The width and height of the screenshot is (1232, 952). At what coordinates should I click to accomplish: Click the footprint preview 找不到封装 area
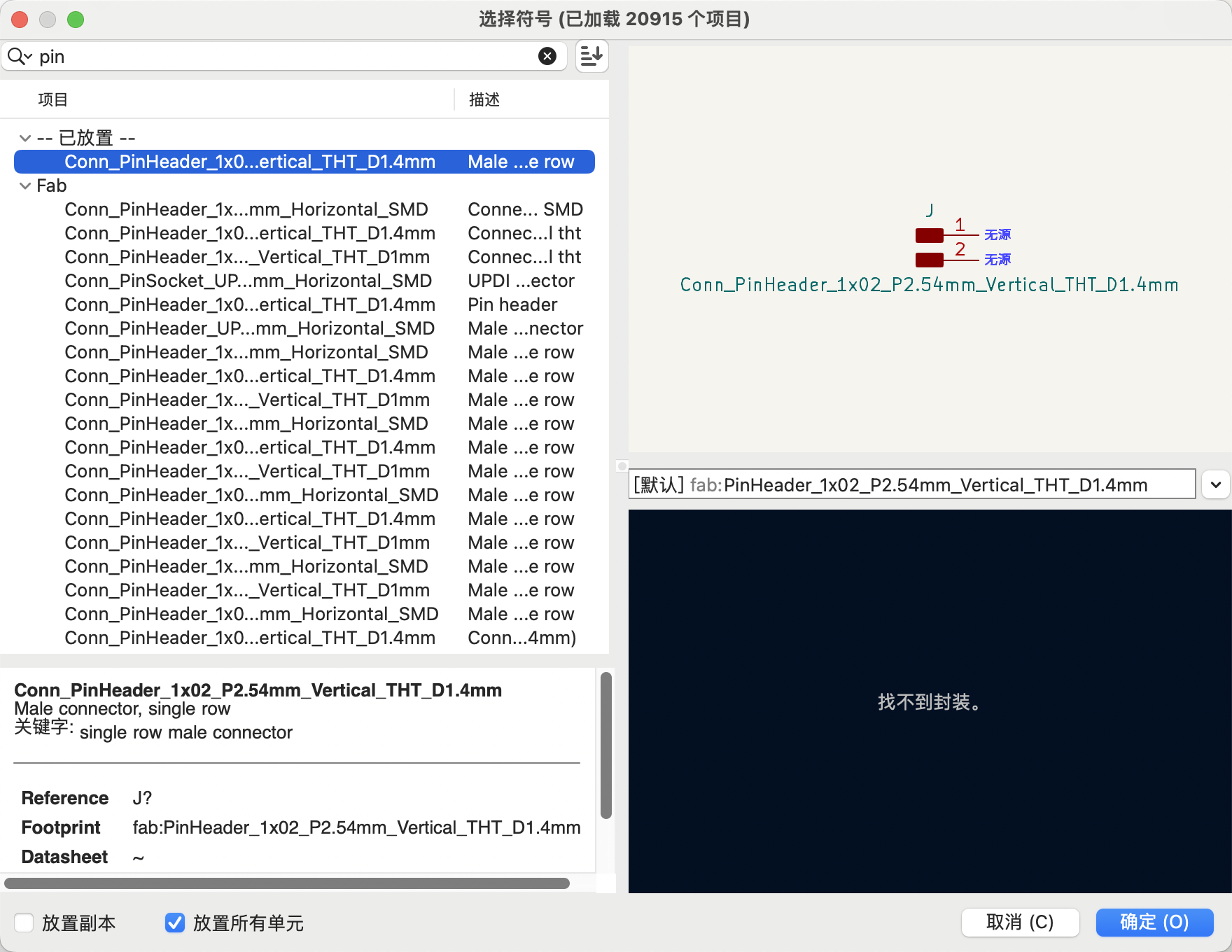[x=929, y=701]
